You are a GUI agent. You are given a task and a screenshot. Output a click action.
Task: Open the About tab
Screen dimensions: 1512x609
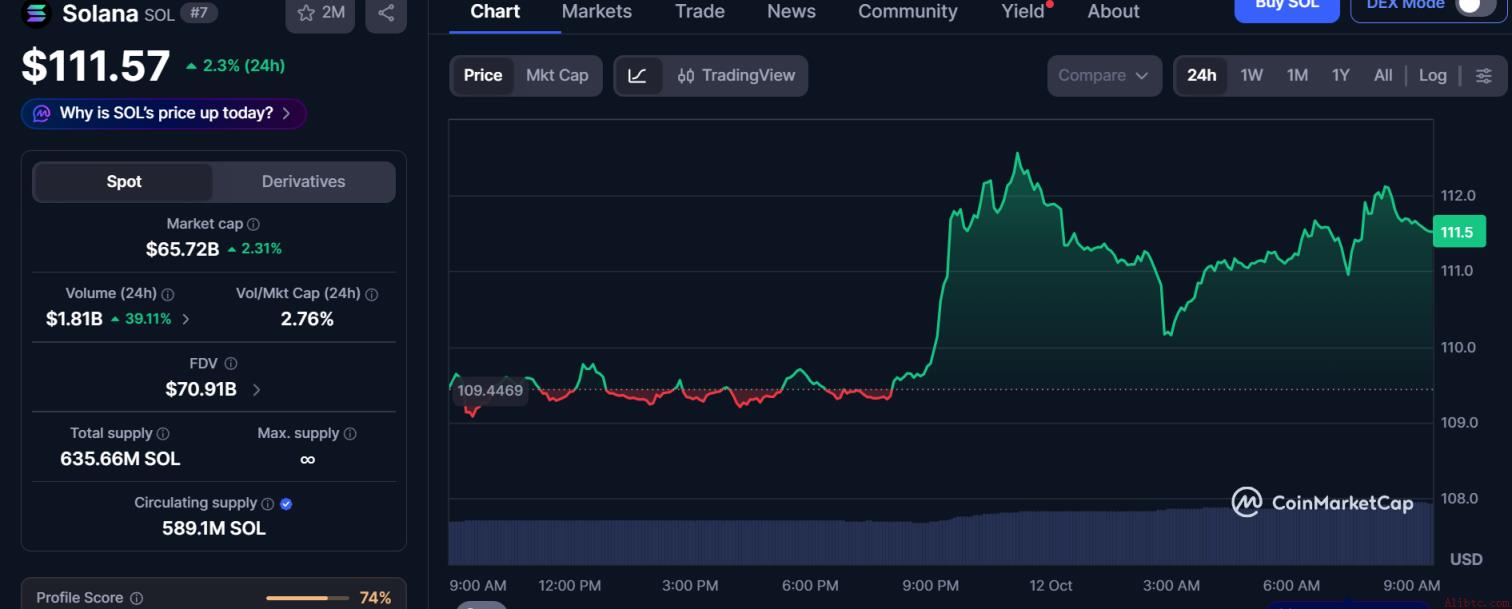point(1113,12)
